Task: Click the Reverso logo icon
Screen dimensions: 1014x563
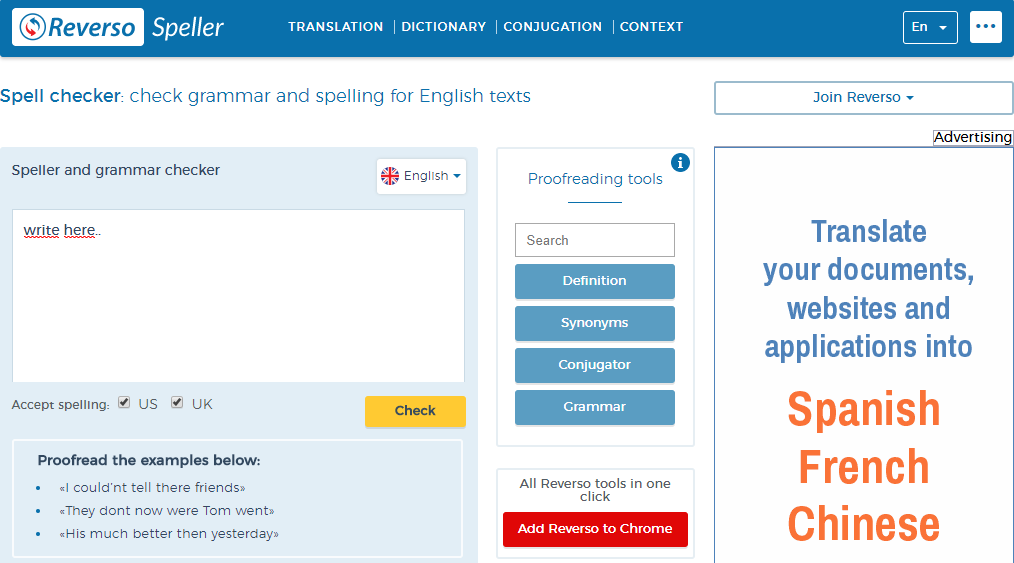Action: pyautogui.click(x=78, y=27)
